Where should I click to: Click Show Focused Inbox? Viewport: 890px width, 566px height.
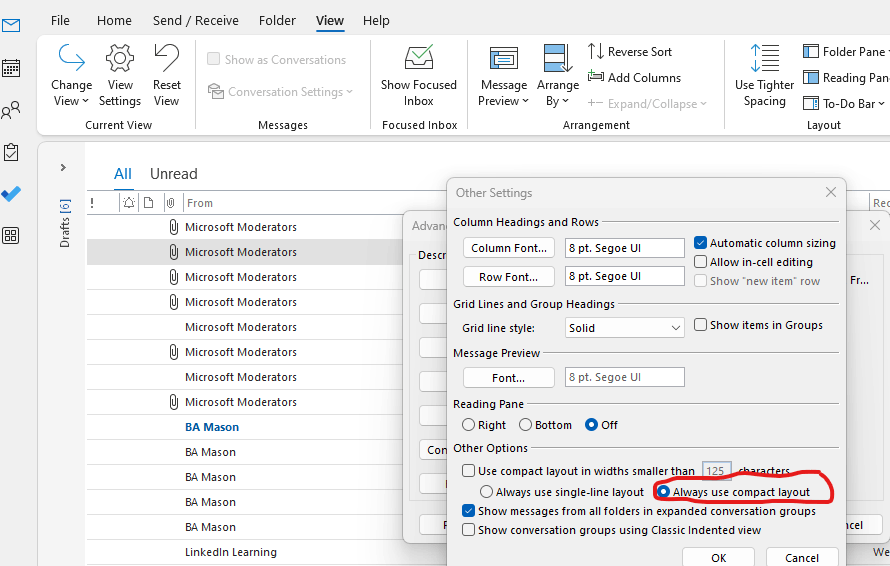coord(419,76)
